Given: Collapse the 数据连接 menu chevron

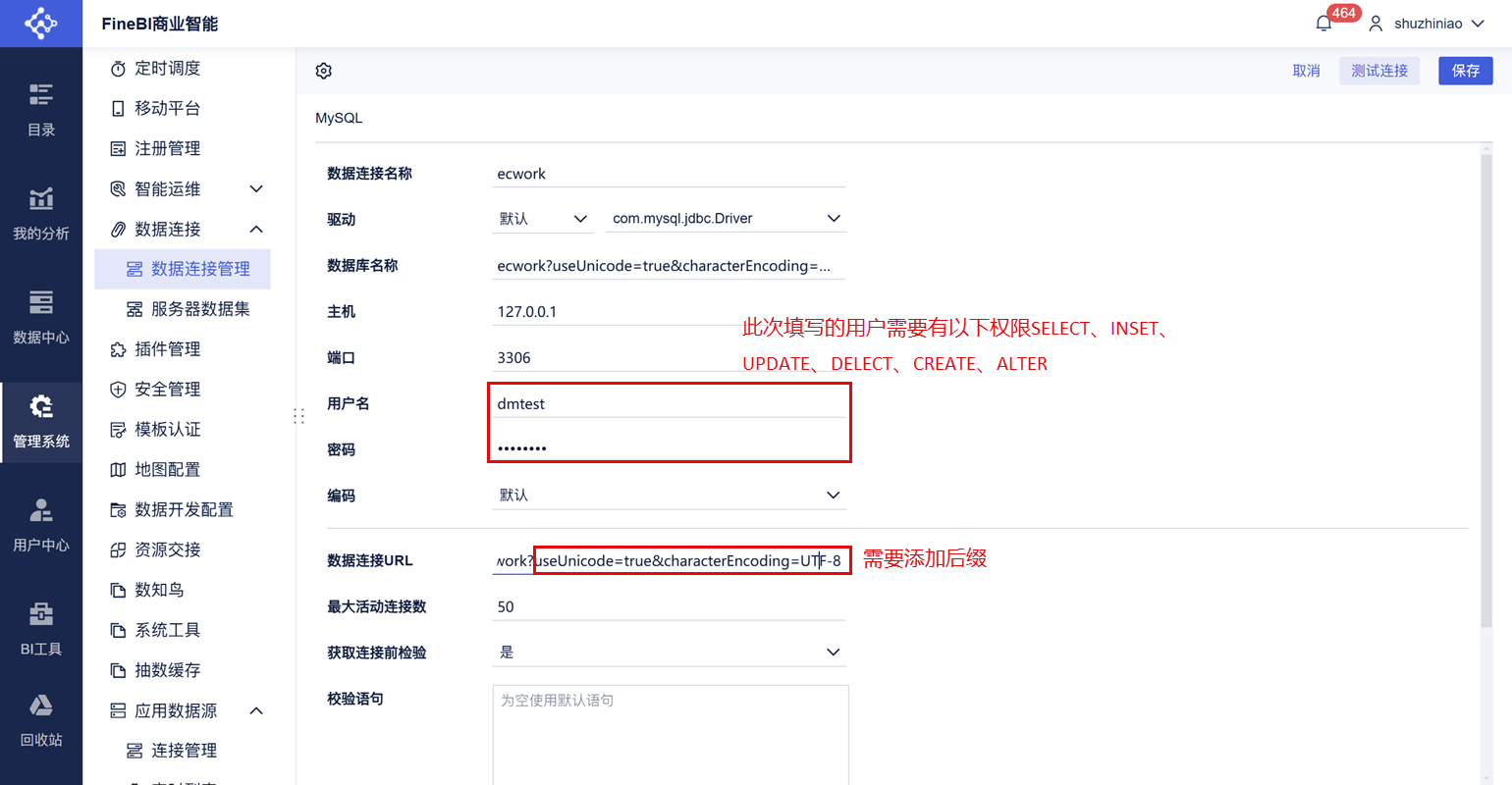Looking at the screenshot, I should (256, 229).
